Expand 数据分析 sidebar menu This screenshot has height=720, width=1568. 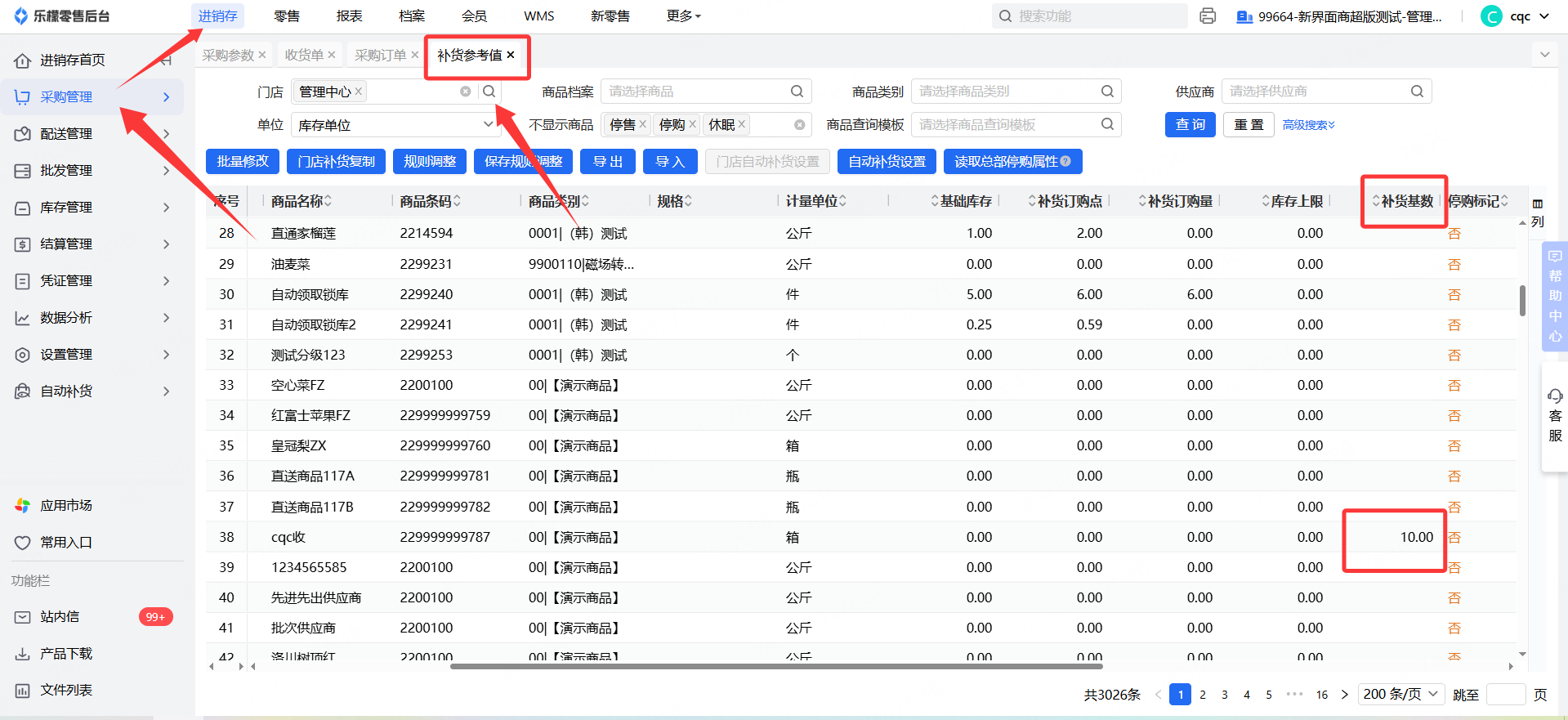92,318
